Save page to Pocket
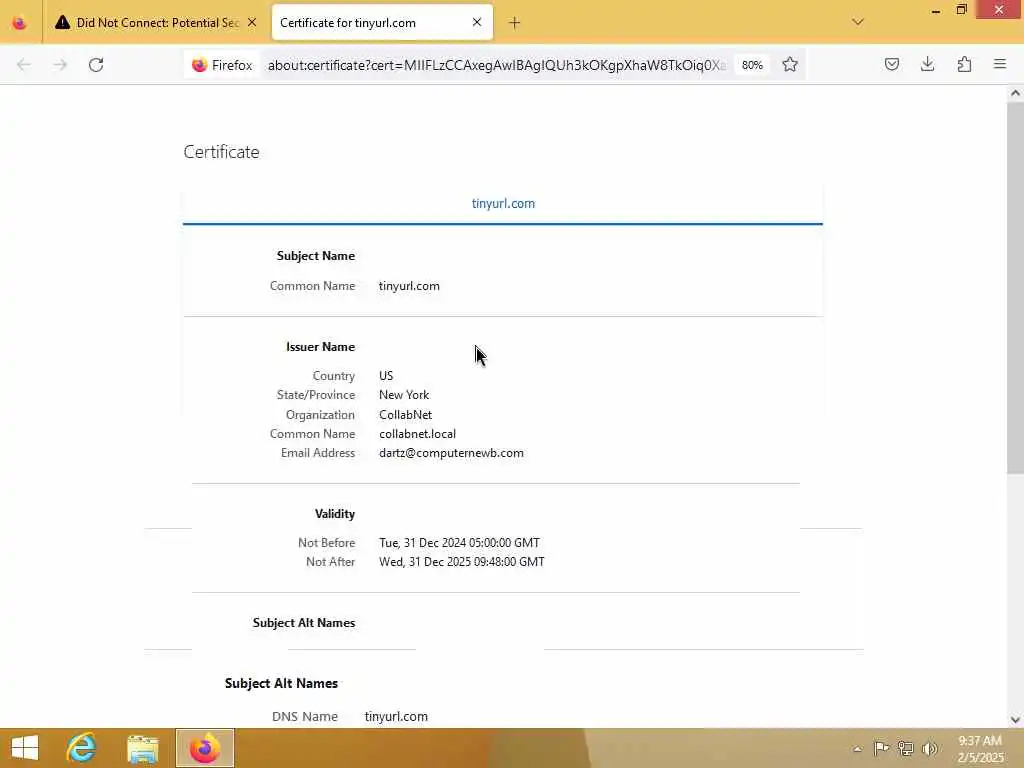The width and height of the screenshot is (1024, 768). (x=892, y=64)
